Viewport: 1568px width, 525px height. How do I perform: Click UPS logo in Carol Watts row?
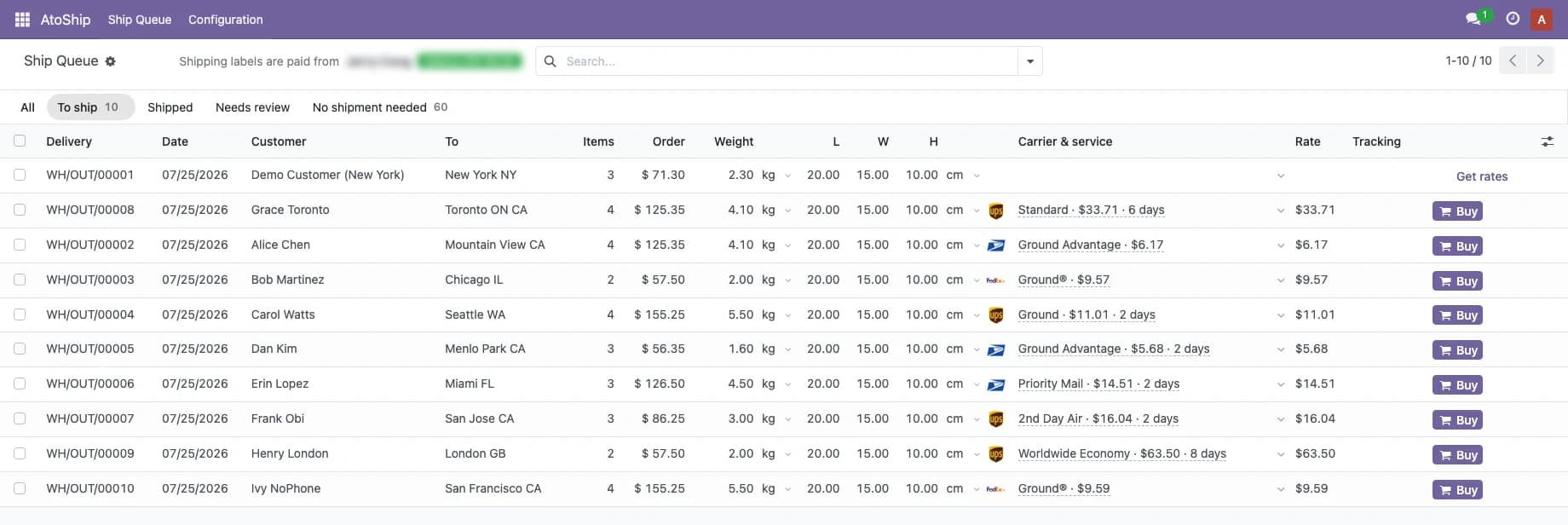(995, 315)
